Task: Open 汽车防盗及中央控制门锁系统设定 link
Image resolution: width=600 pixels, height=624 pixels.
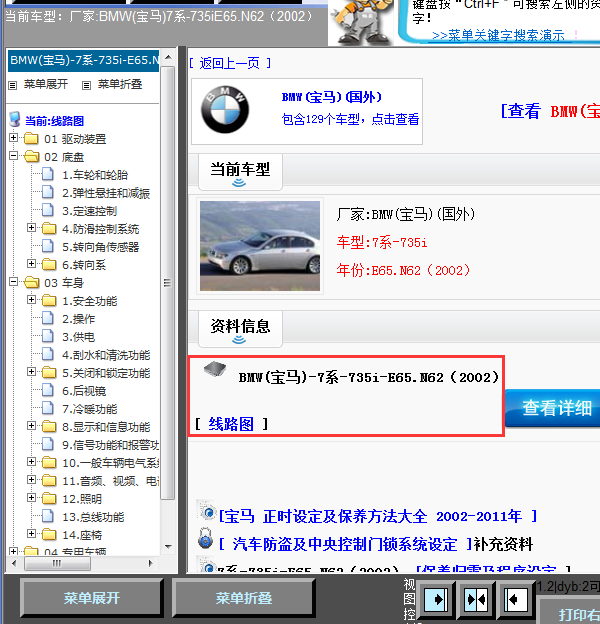Action: (345, 544)
